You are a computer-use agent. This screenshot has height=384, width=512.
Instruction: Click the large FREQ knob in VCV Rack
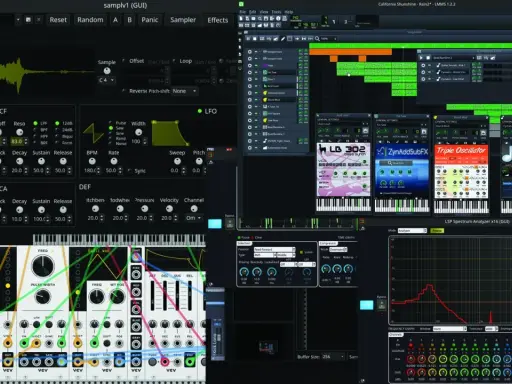(x=43, y=266)
